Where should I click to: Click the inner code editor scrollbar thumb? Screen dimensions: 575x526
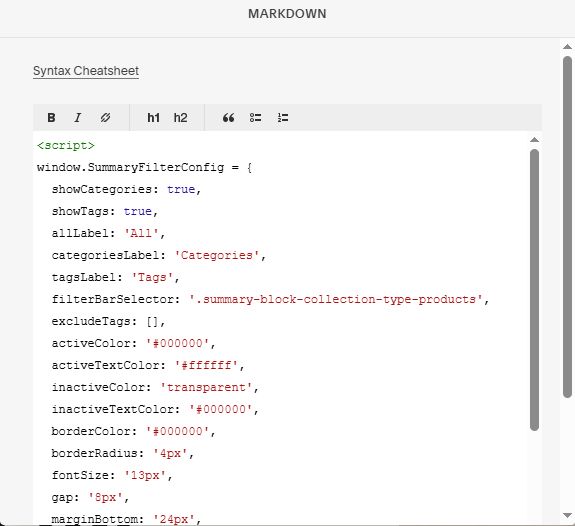(x=534, y=290)
